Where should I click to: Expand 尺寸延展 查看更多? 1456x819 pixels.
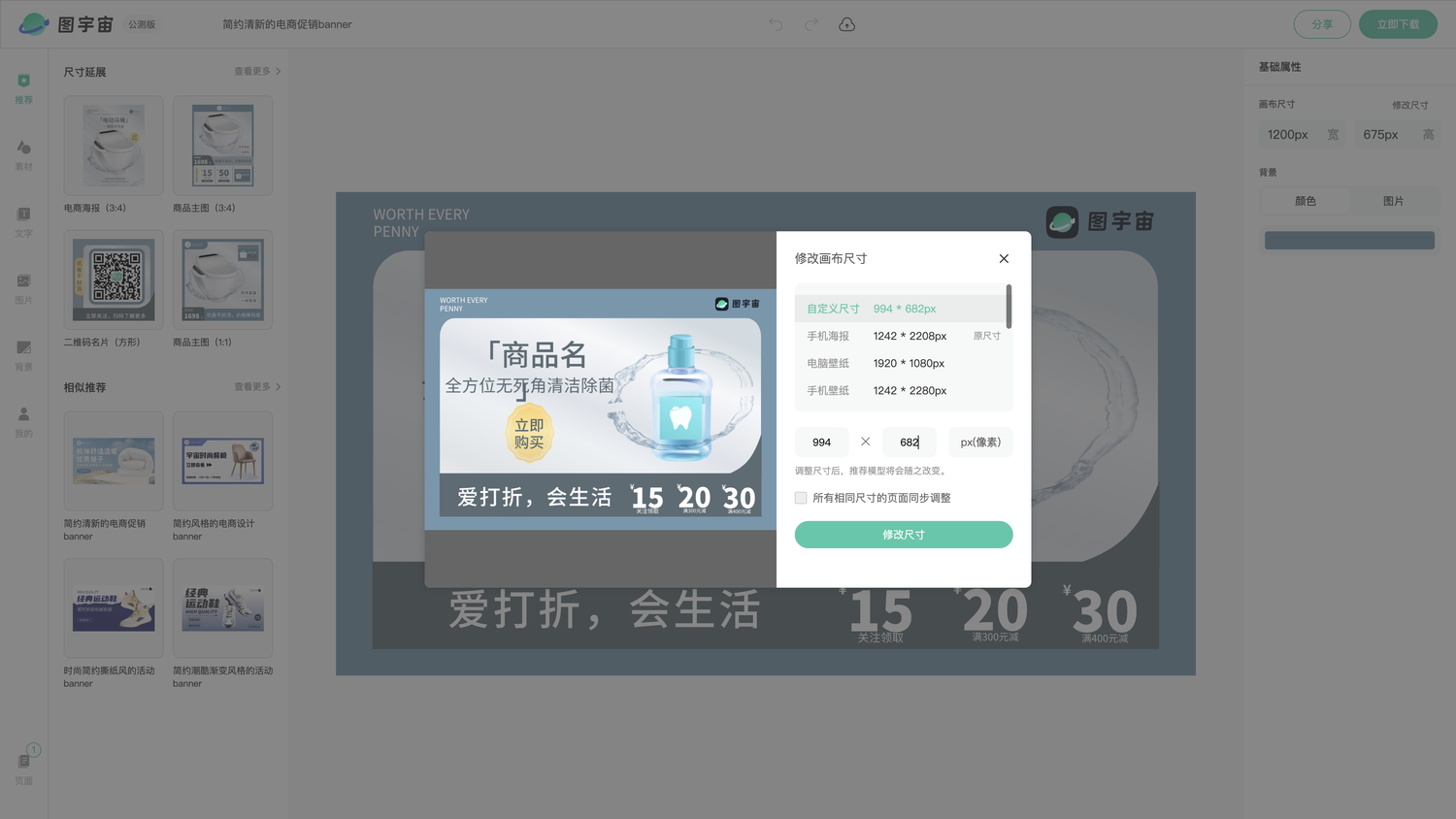tap(257, 72)
